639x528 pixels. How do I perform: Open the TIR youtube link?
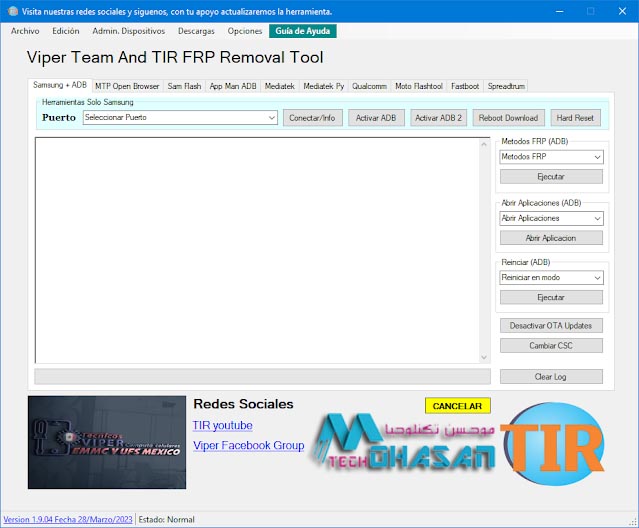[x=223, y=425]
